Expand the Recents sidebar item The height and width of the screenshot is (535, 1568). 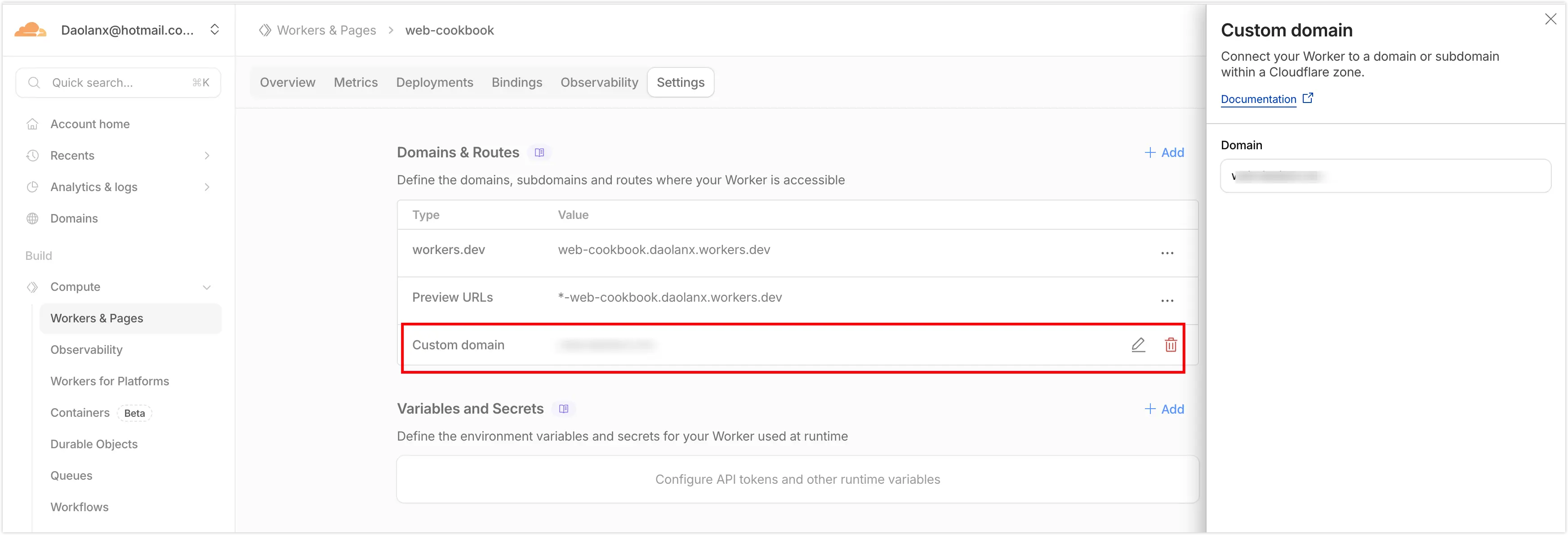click(x=207, y=156)
